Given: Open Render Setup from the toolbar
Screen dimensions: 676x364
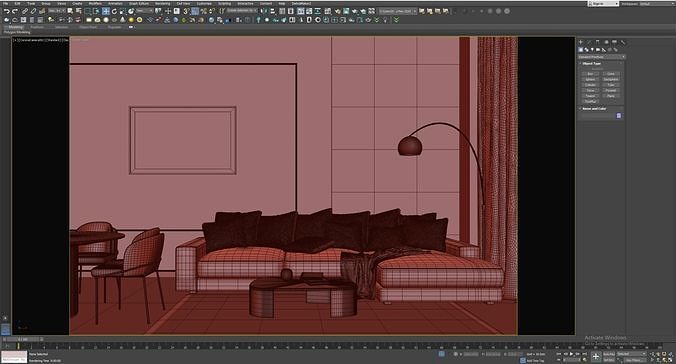Looking at the screenshot, I should pyautogui.click(x=338, y=11).
